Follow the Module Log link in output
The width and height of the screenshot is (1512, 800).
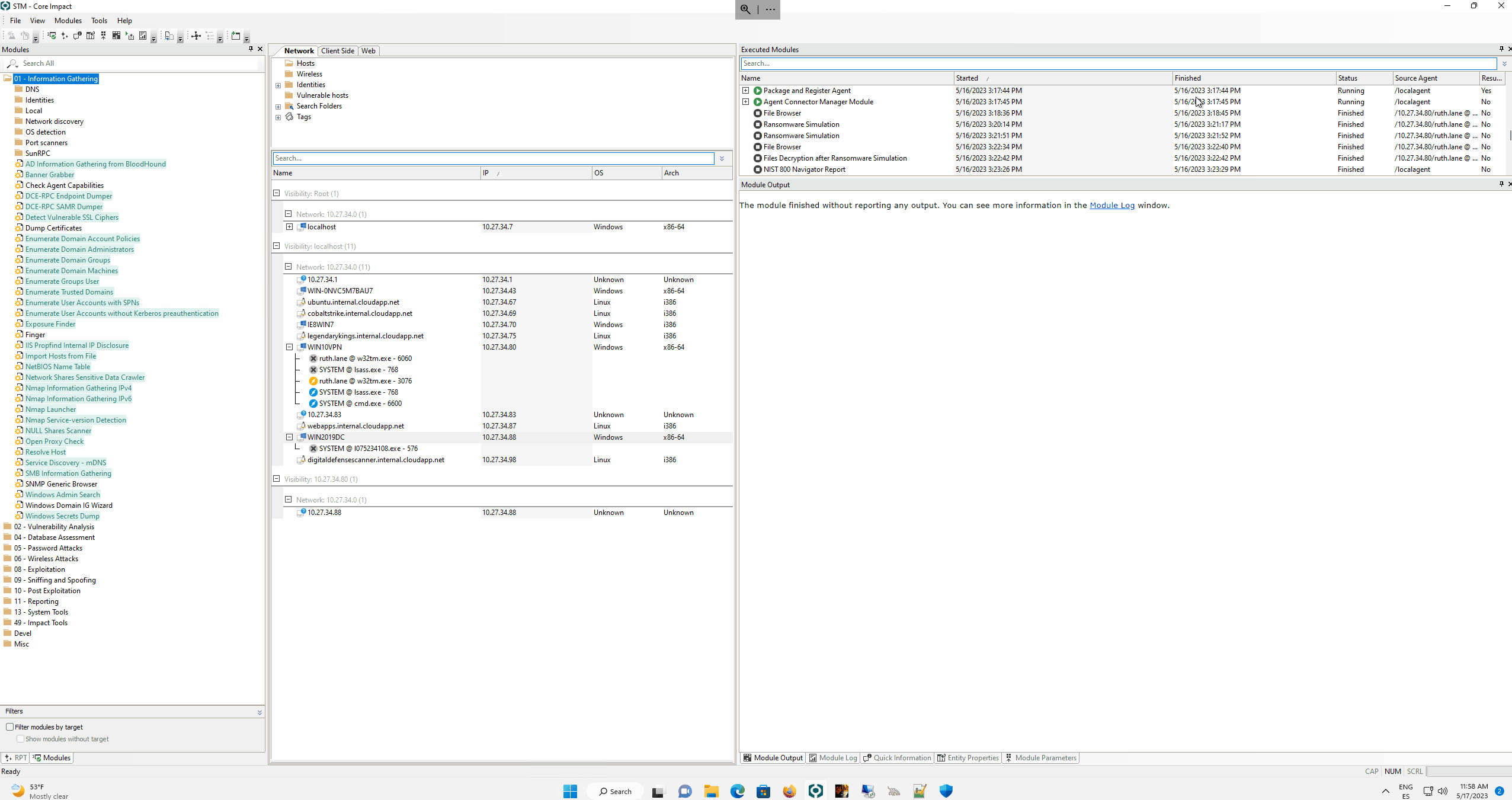pyautogui.click(x=1112, y=206)
